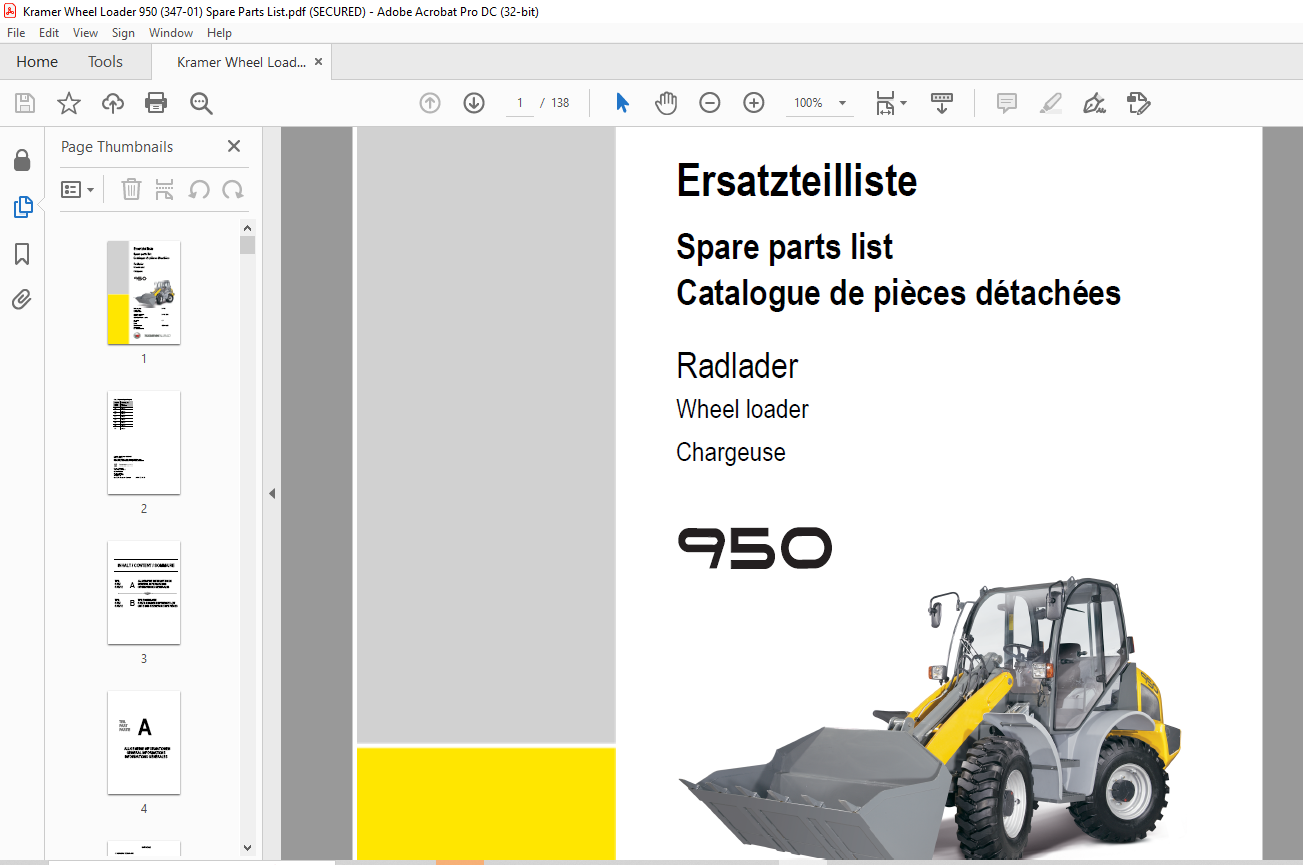Toggle Page Thumbnails sidebar icon
The image size is (1303, 865).
tap(22, 207)
